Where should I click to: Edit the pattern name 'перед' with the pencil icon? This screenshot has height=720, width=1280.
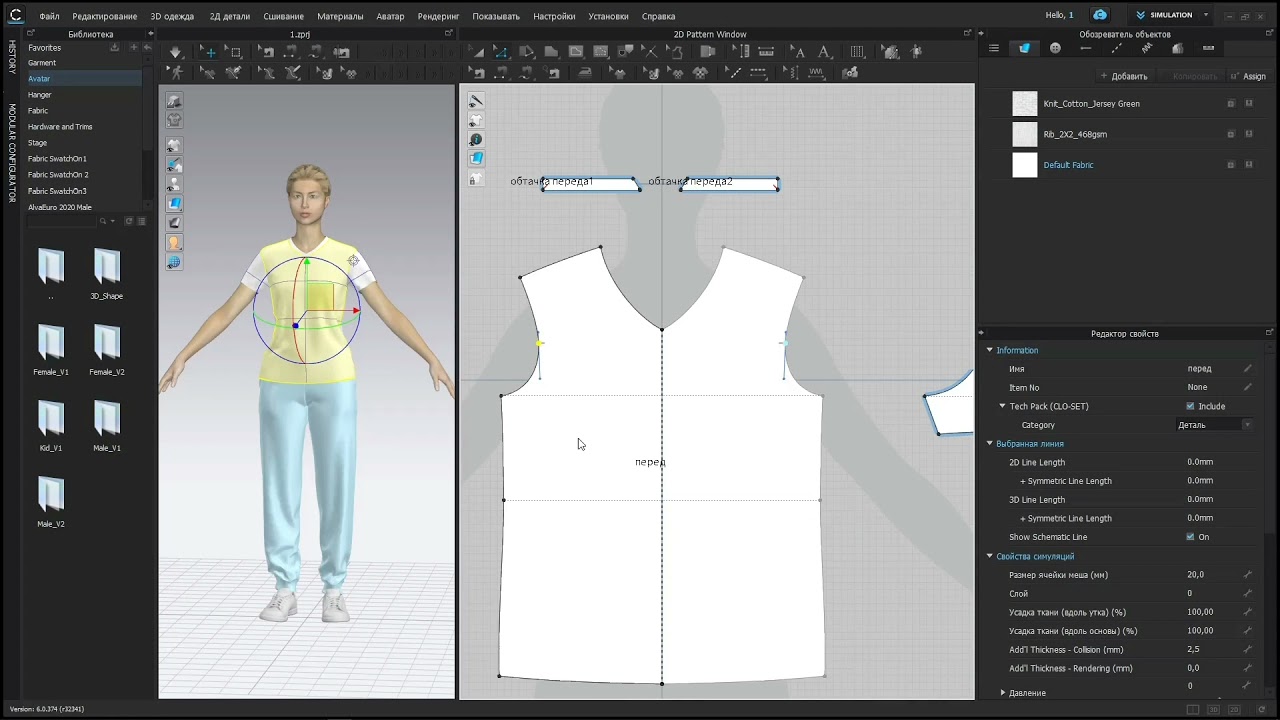point(1247,369)
